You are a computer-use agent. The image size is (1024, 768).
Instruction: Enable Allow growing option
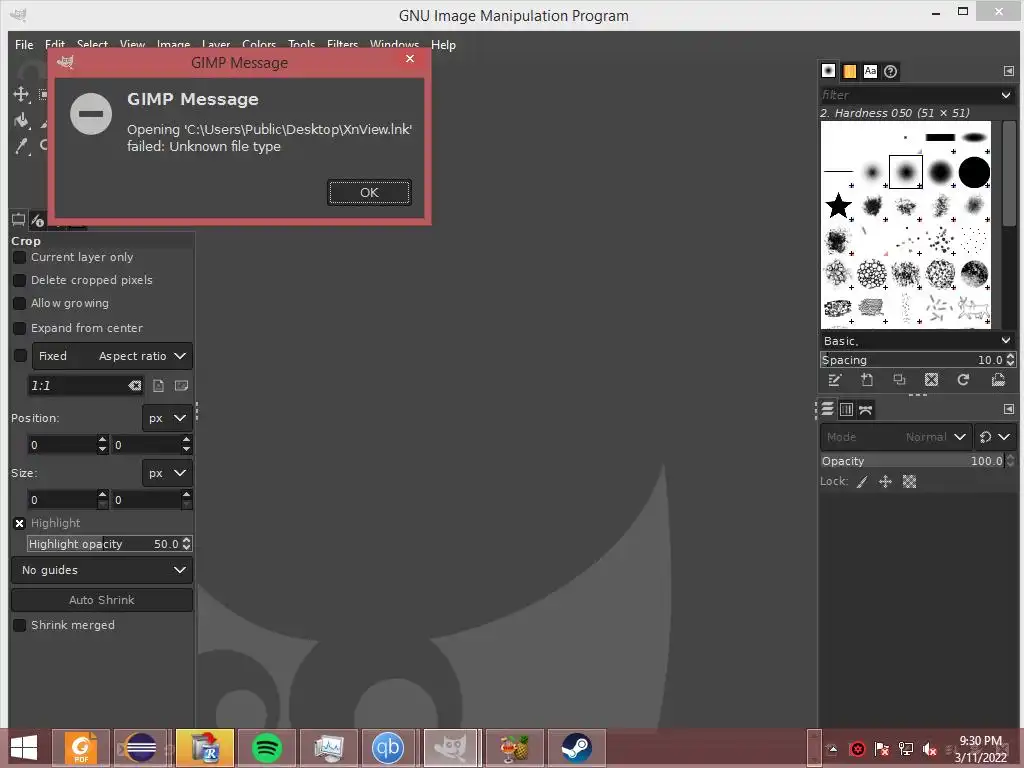pyautogui.click(x=20, y=304)
